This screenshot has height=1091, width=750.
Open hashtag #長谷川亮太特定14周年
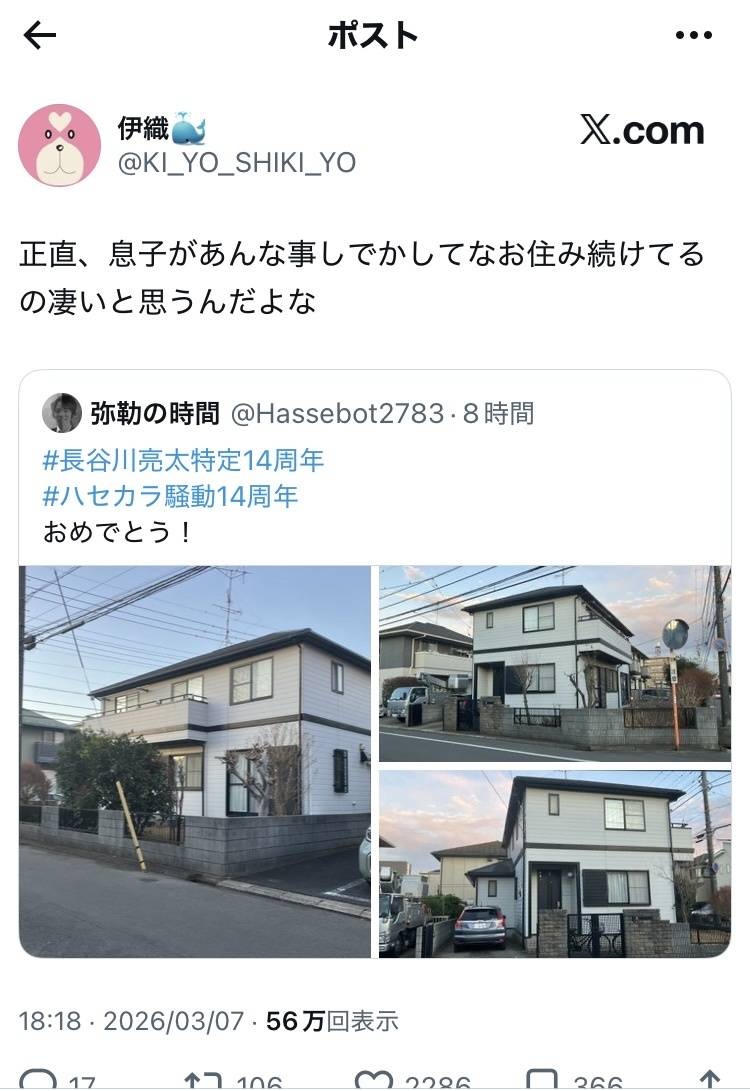pyautogui.click(x=183, y=461)
